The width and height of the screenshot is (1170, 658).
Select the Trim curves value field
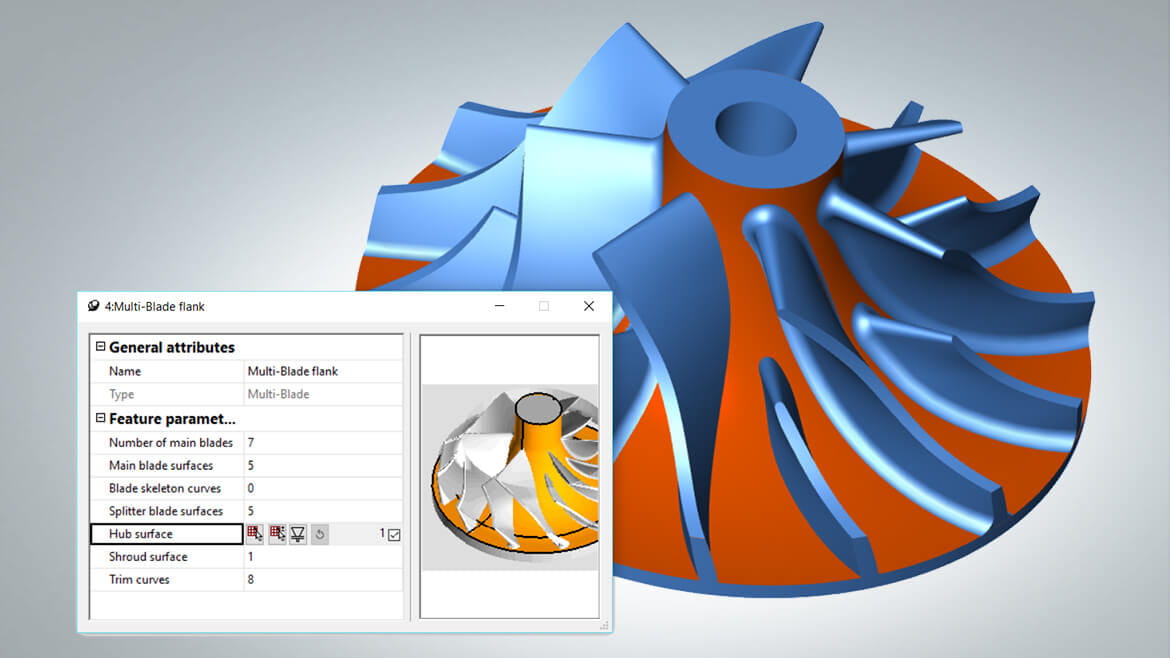click(323, 580)
